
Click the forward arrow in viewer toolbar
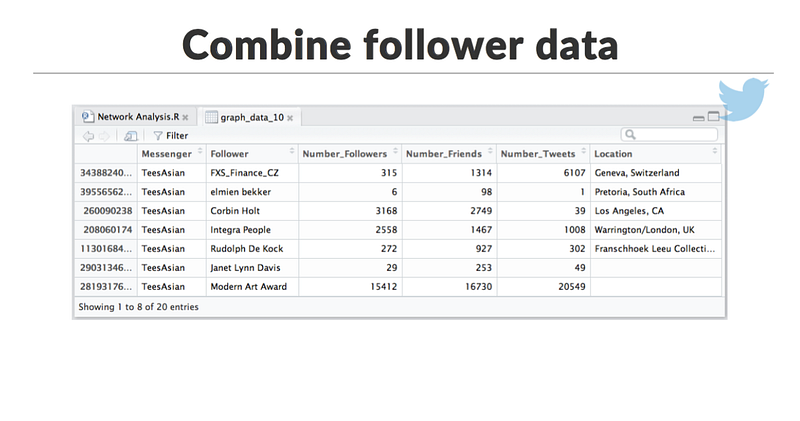[x=104, y=136]
